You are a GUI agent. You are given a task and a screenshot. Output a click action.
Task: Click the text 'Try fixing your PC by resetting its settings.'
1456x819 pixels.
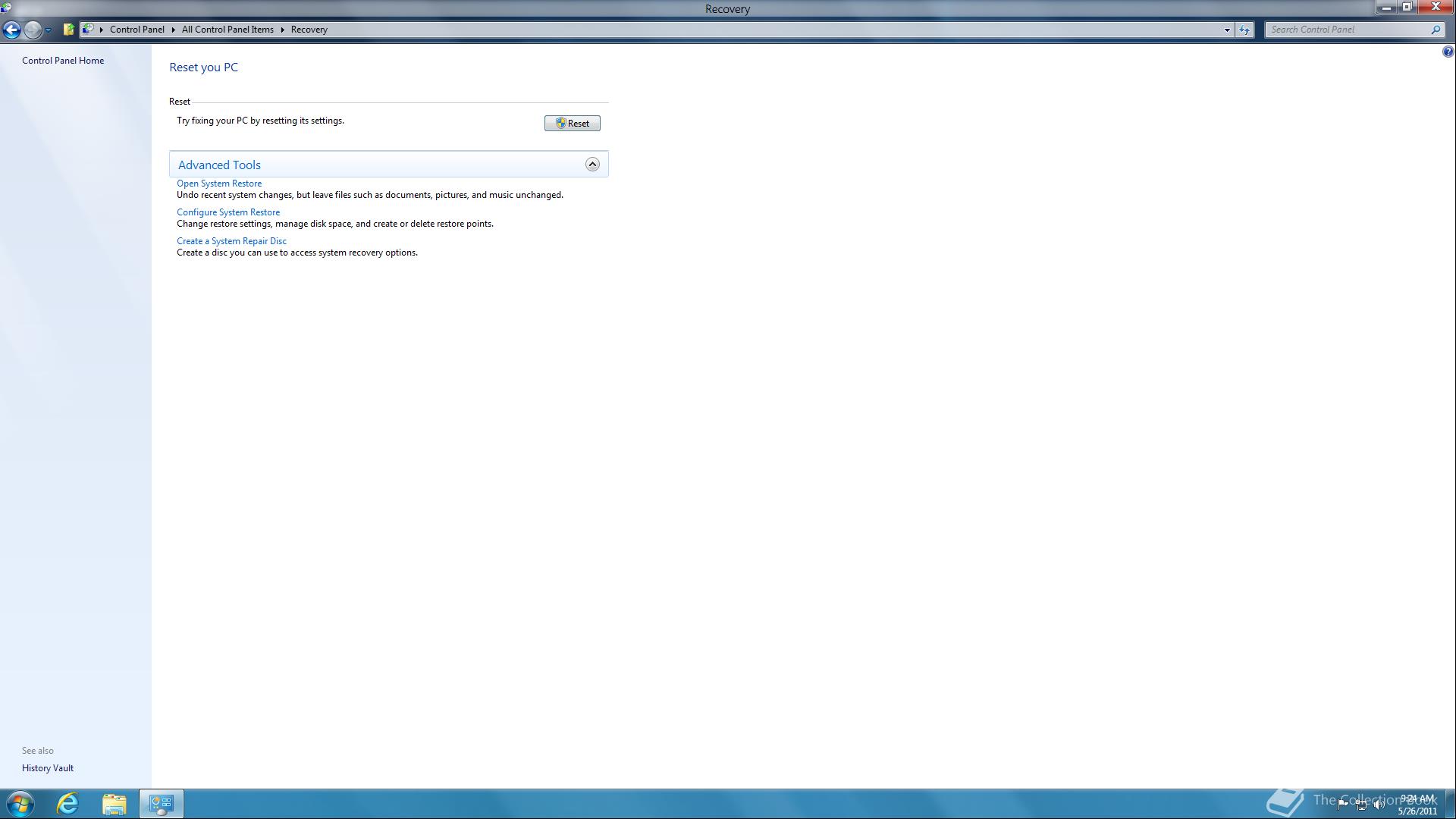[260, 121]
